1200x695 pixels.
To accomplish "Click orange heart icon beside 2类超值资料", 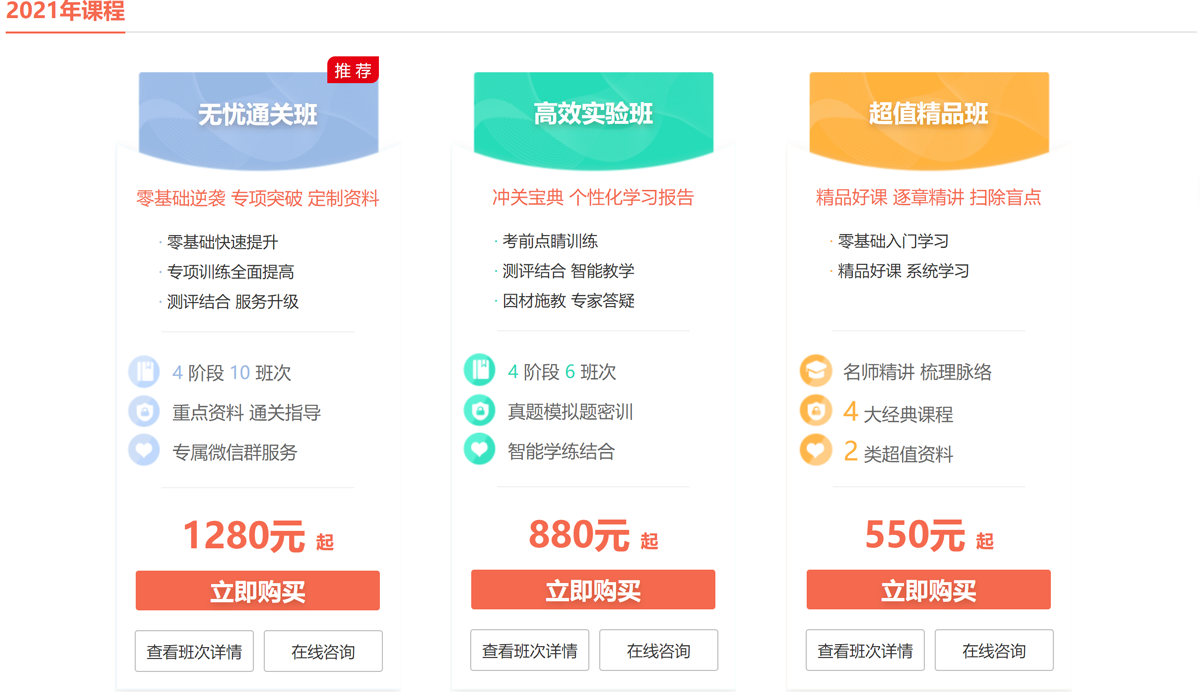I will click(x=815, y=451).
